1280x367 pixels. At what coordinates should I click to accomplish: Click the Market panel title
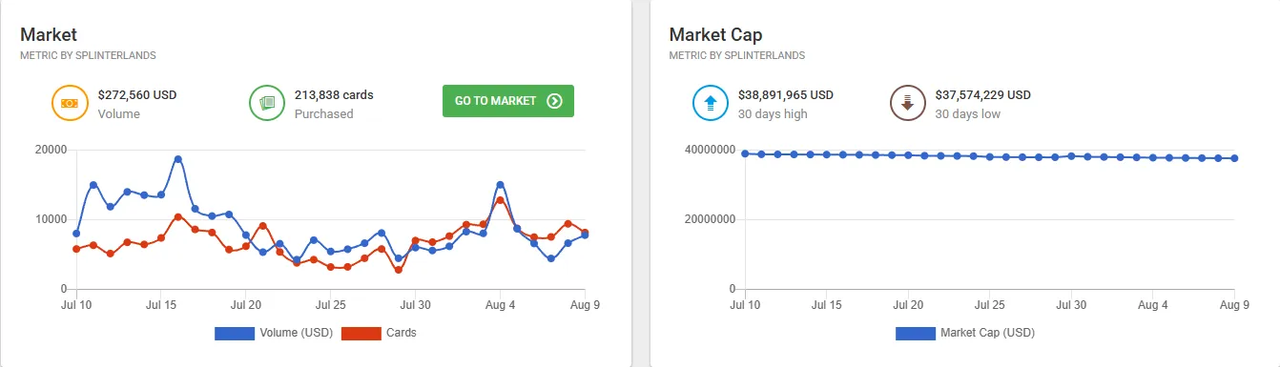click(49, 35)
